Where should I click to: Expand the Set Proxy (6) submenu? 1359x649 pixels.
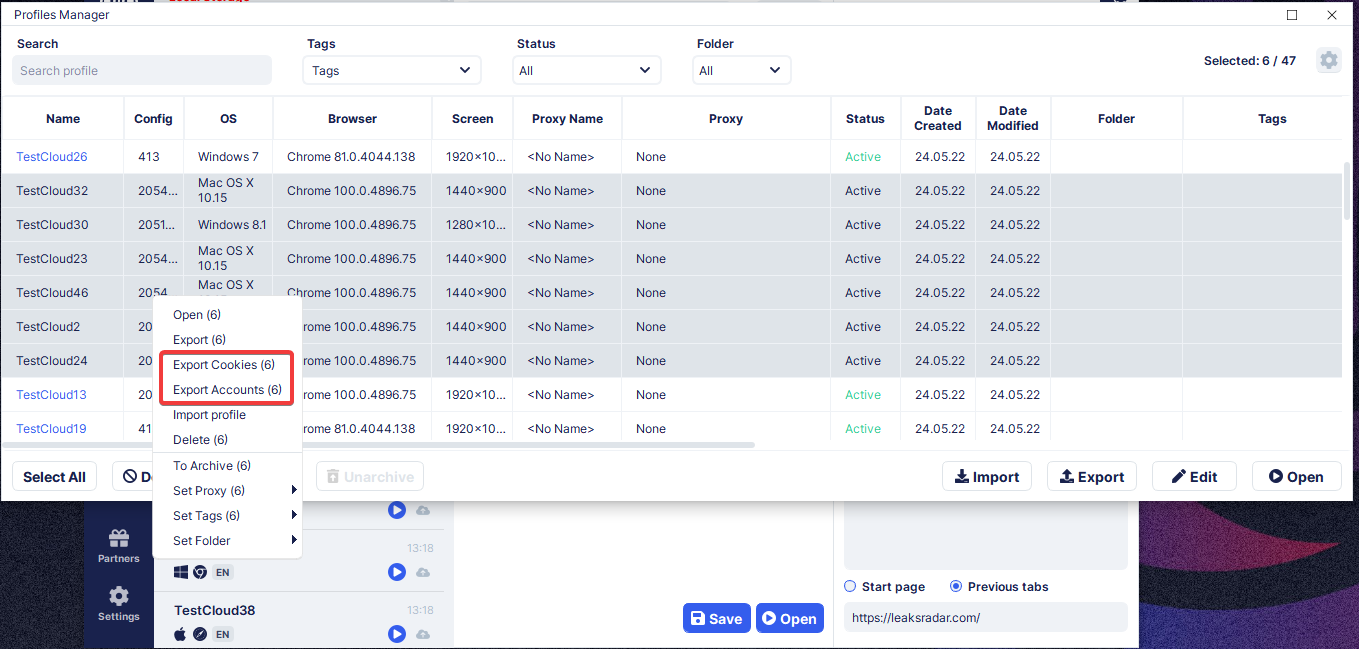click(227, 491)
